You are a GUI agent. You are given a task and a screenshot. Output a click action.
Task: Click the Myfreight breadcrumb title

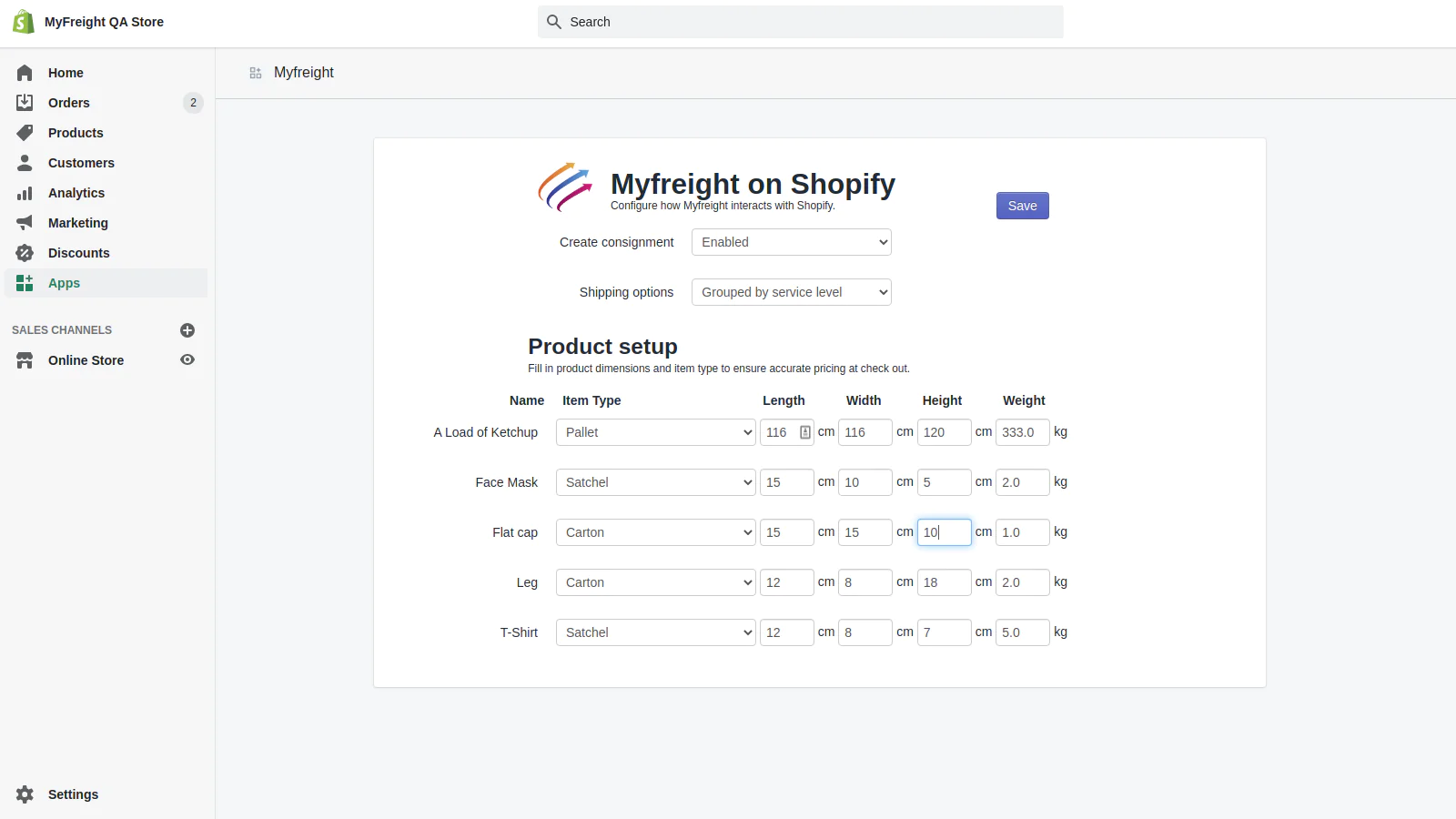[304, 73]
